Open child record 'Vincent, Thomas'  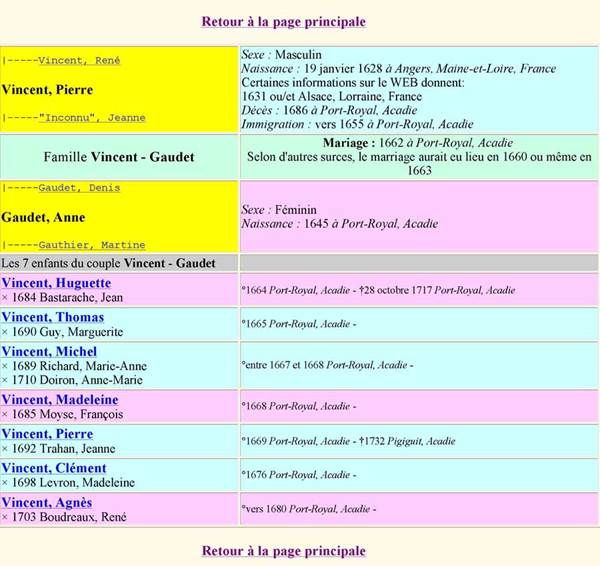coord(52,317)
